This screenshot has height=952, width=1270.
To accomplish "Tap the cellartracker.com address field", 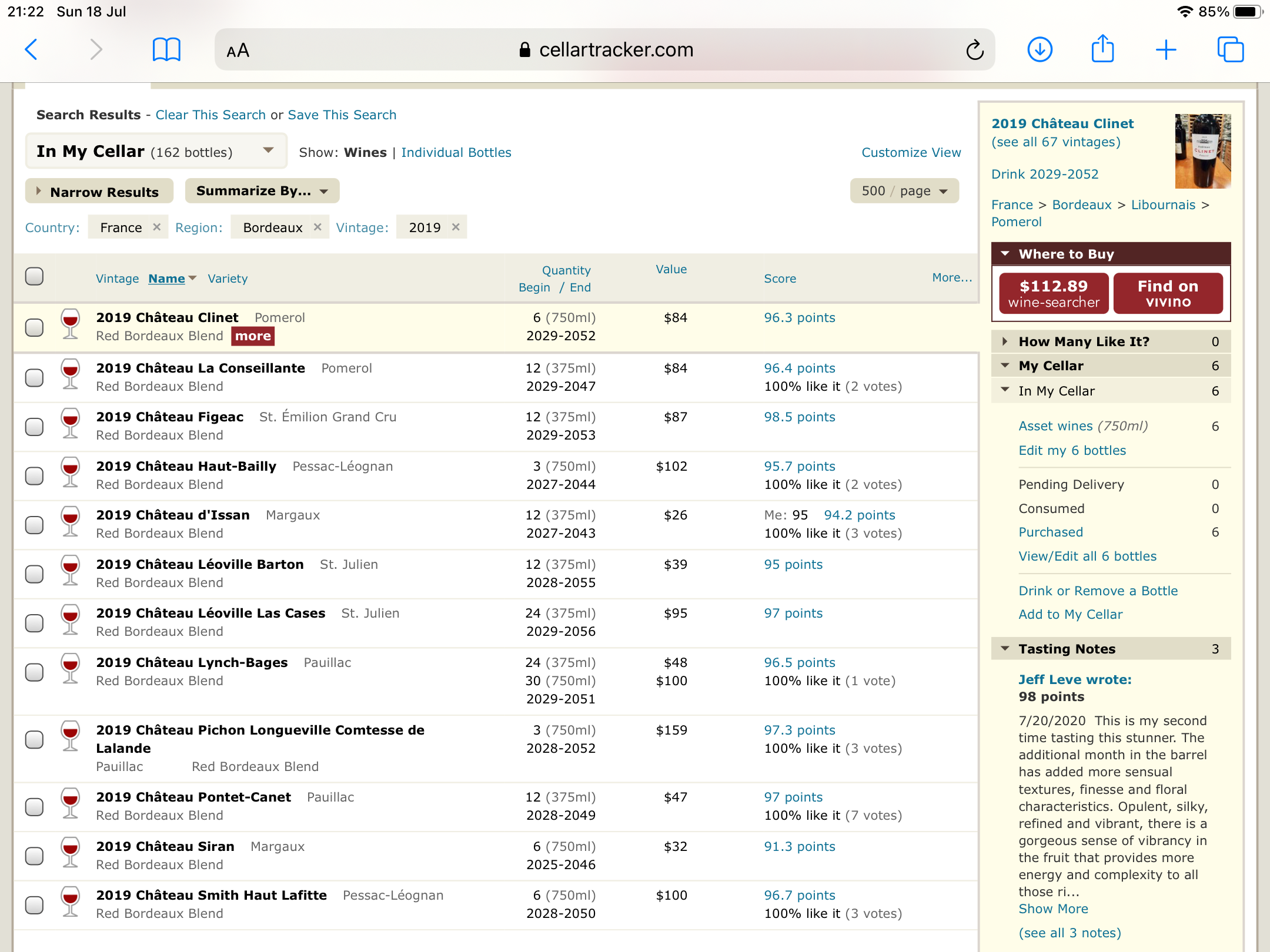I will pyautogui.click(x=604, y=50).
